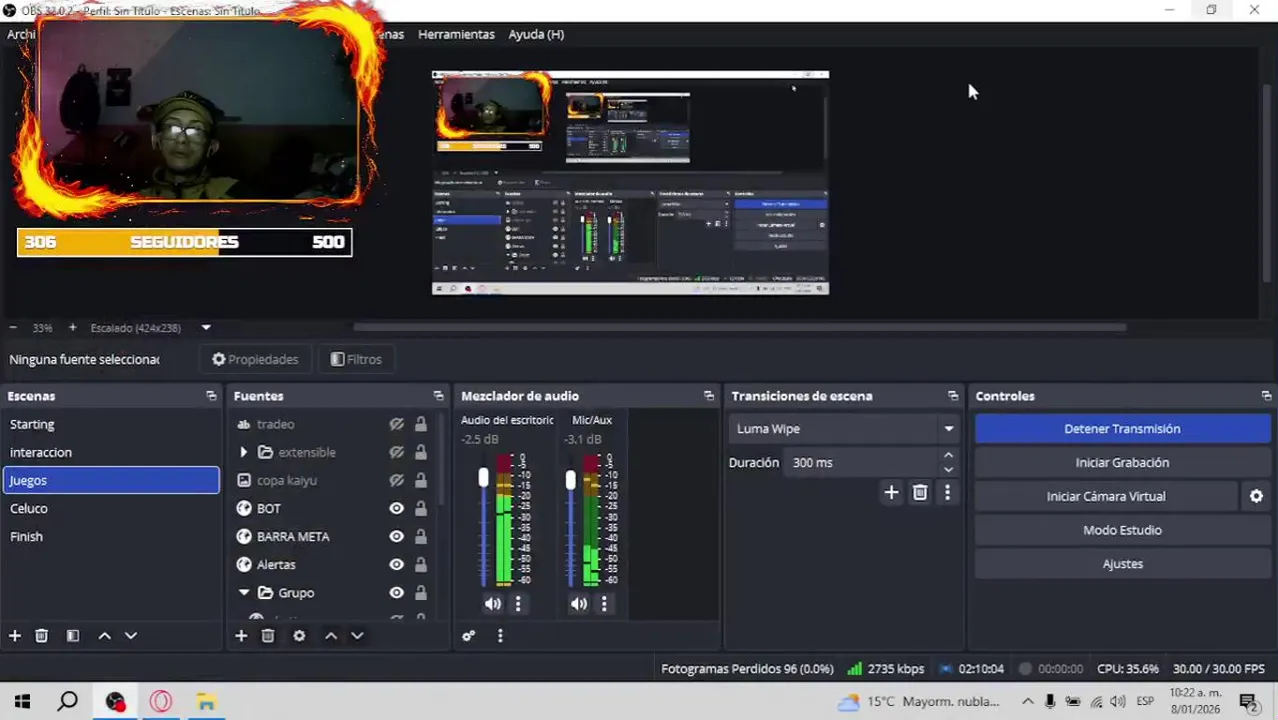Undock the Controles panel
This screenshot has width=1278, height=720.
[x=1266, y=396]
